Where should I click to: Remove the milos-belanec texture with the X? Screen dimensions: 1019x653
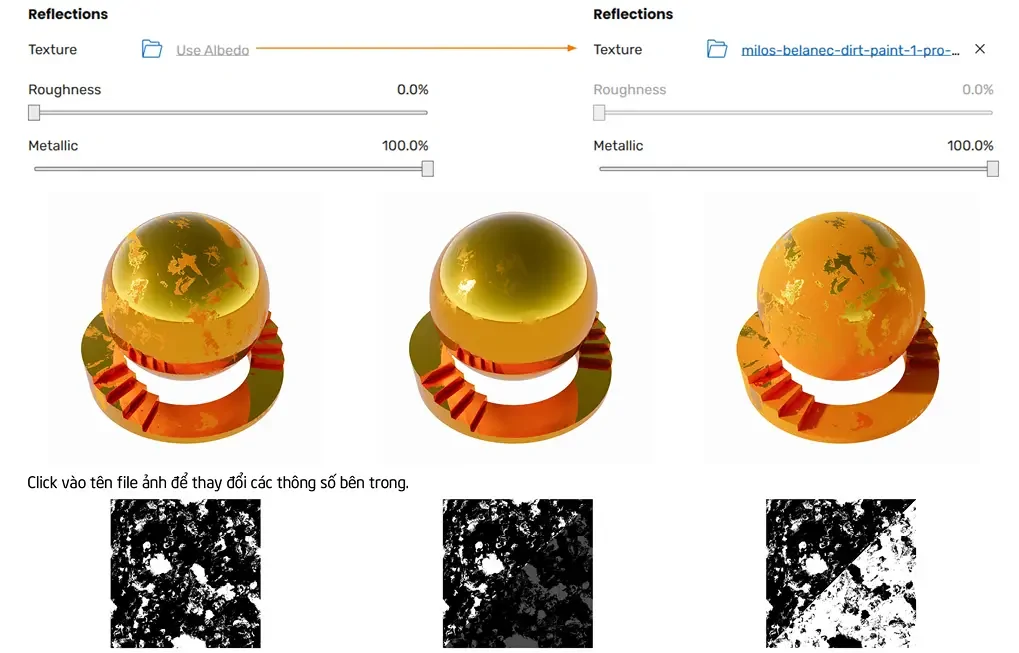[x=980, y=49]
